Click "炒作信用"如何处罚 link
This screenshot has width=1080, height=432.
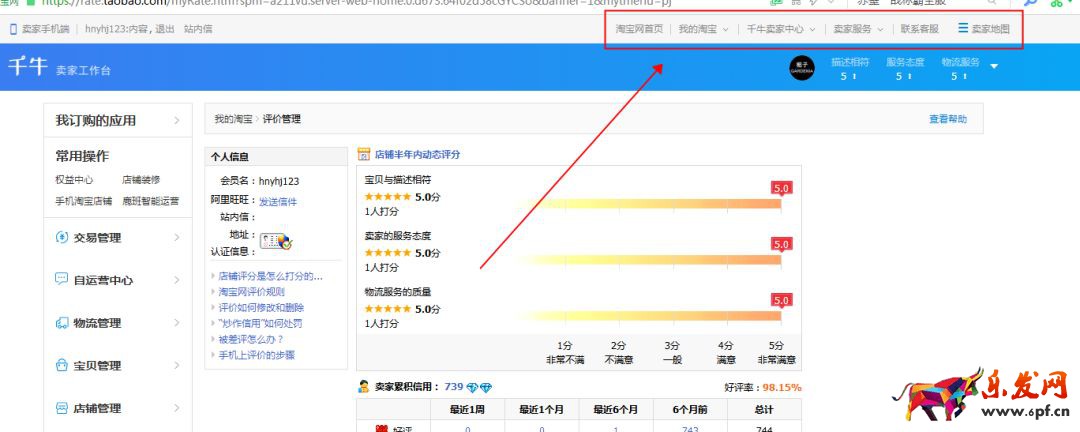tap(260, 323)
